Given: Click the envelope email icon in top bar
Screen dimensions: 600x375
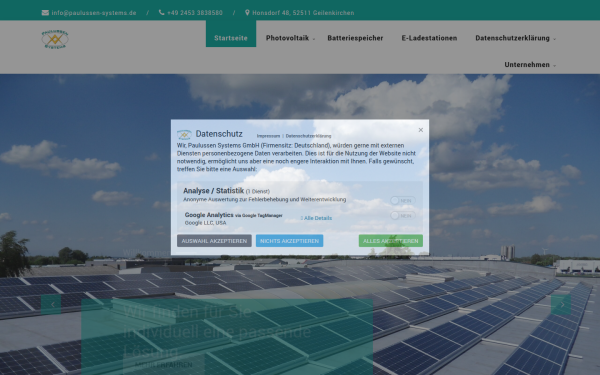Looking at the screenshot, I should click(45, 13).
